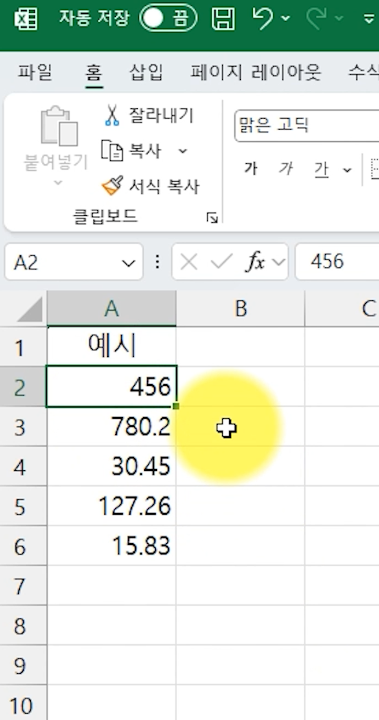Image resolution: width=379 pixels, height=720 pixels.
Task: Click the Undo arrow icon
Action: pyautogui.click(x=263, y=19)
